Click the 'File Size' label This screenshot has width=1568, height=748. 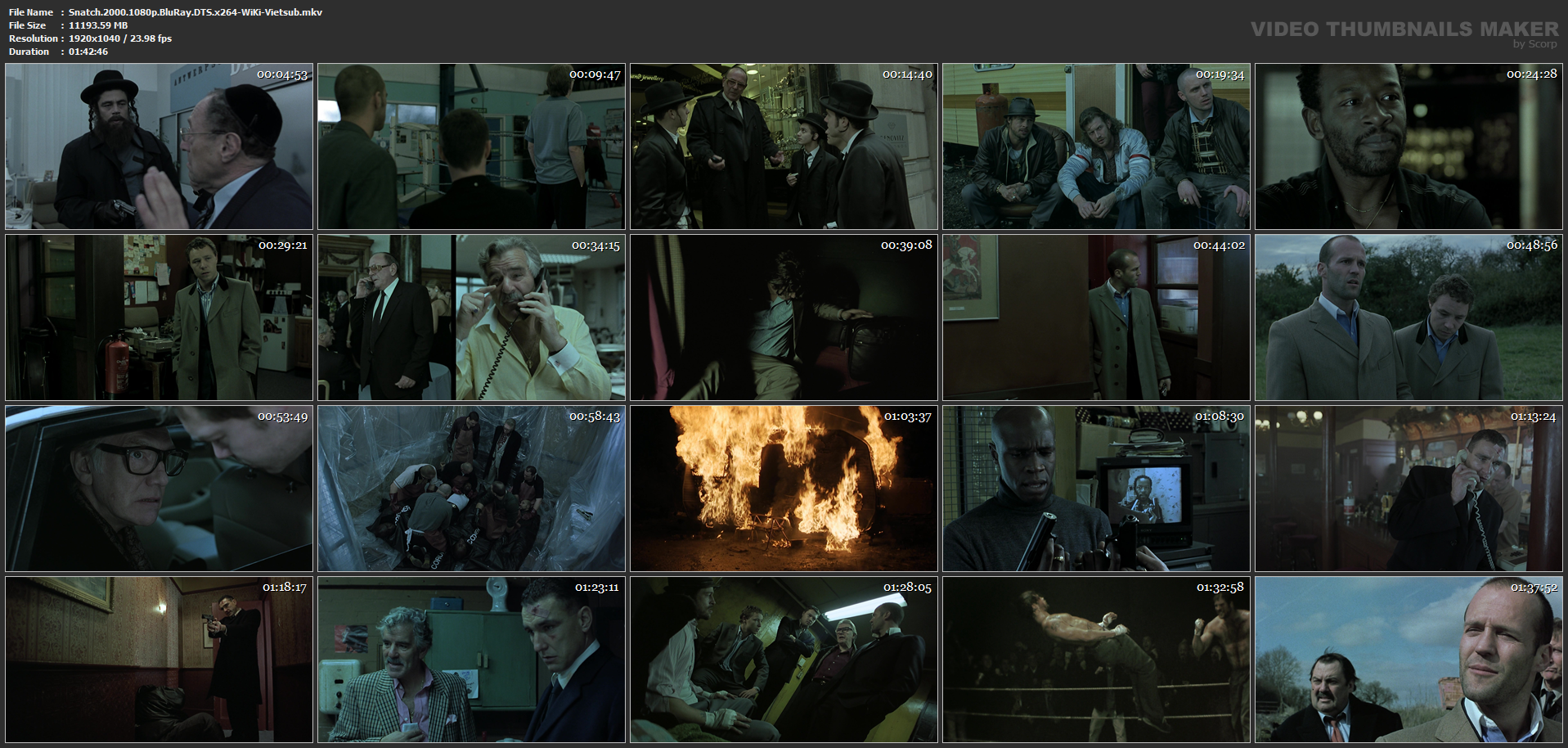coord(28,25)
